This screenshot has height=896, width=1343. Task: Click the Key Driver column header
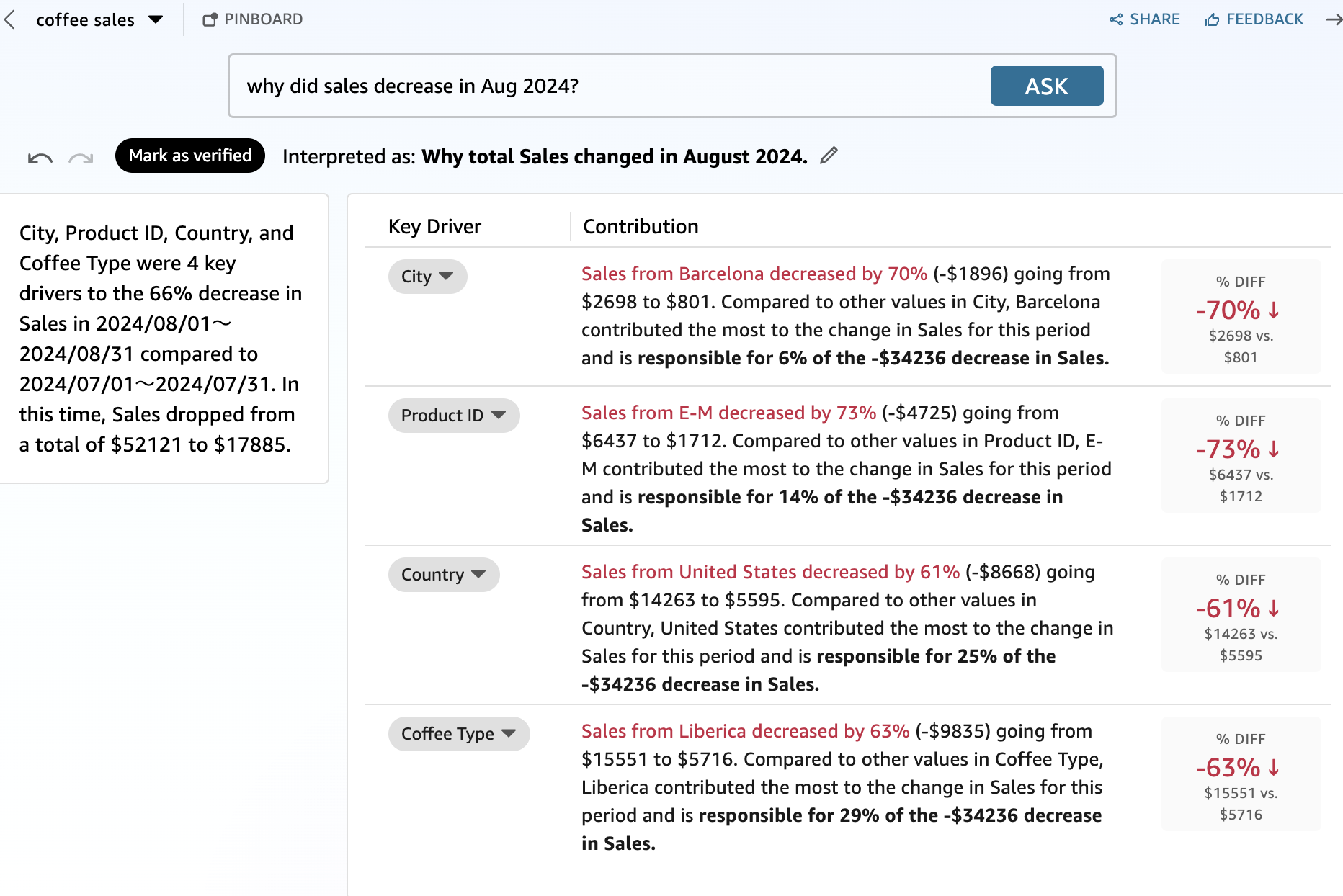pyautogui.click(x=434, y=226)
